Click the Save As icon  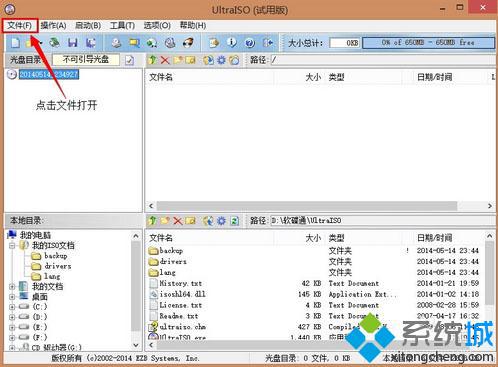click(x=90, y=43)
